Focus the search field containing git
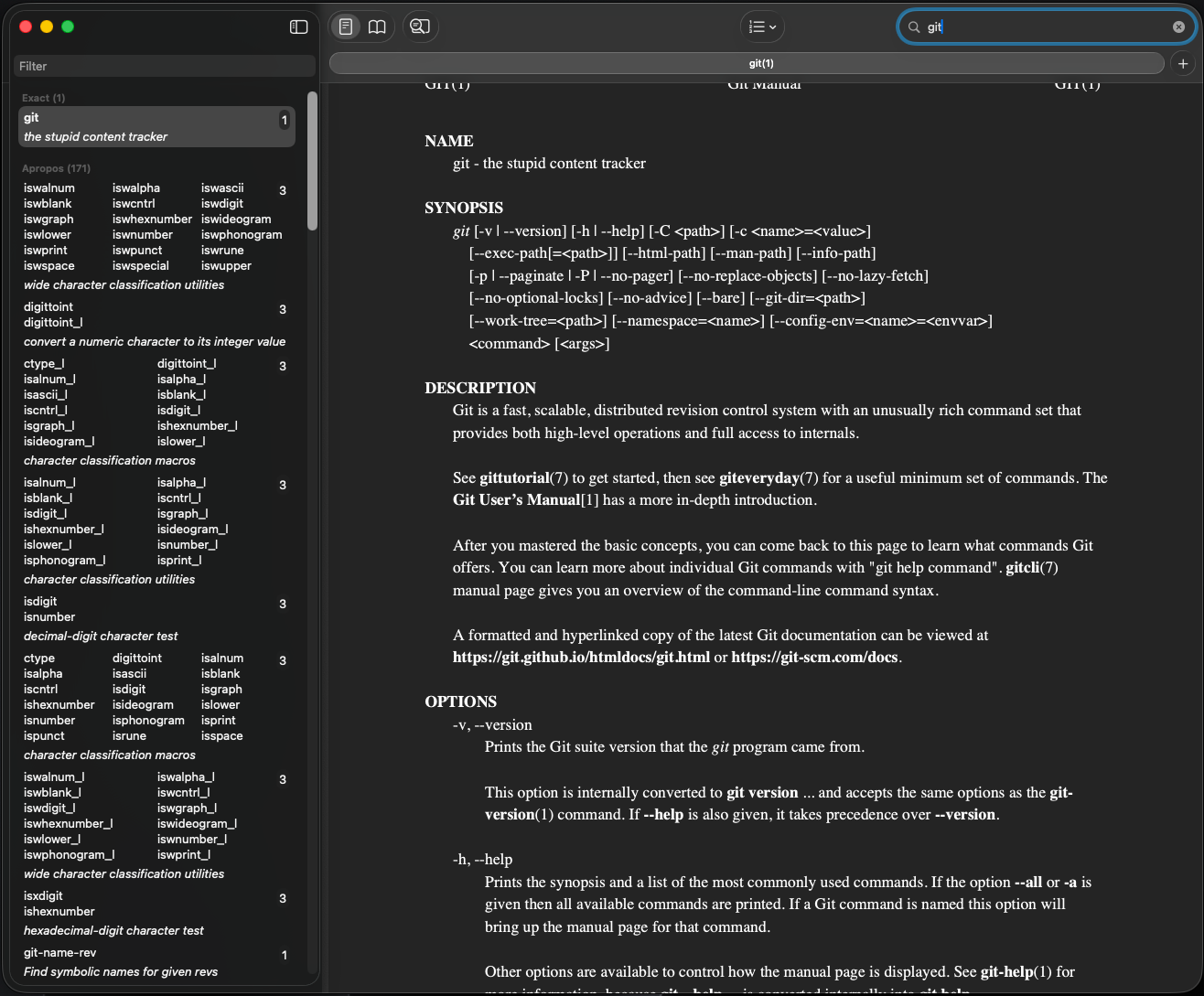Screen dimensions: 1204x996 coord(1047,27)
